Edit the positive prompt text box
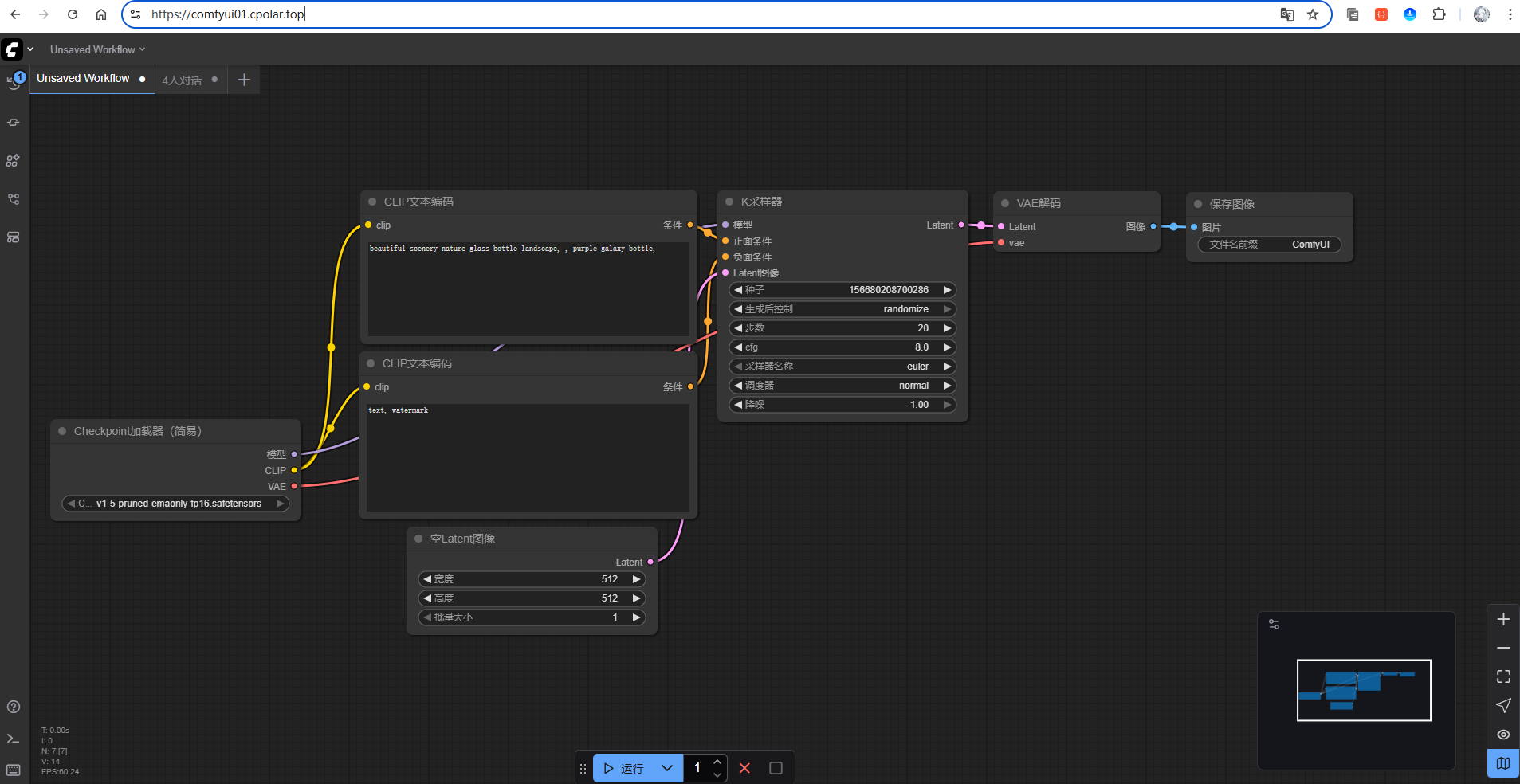The width and height of the screenshot is (1520, 784). 528,288
